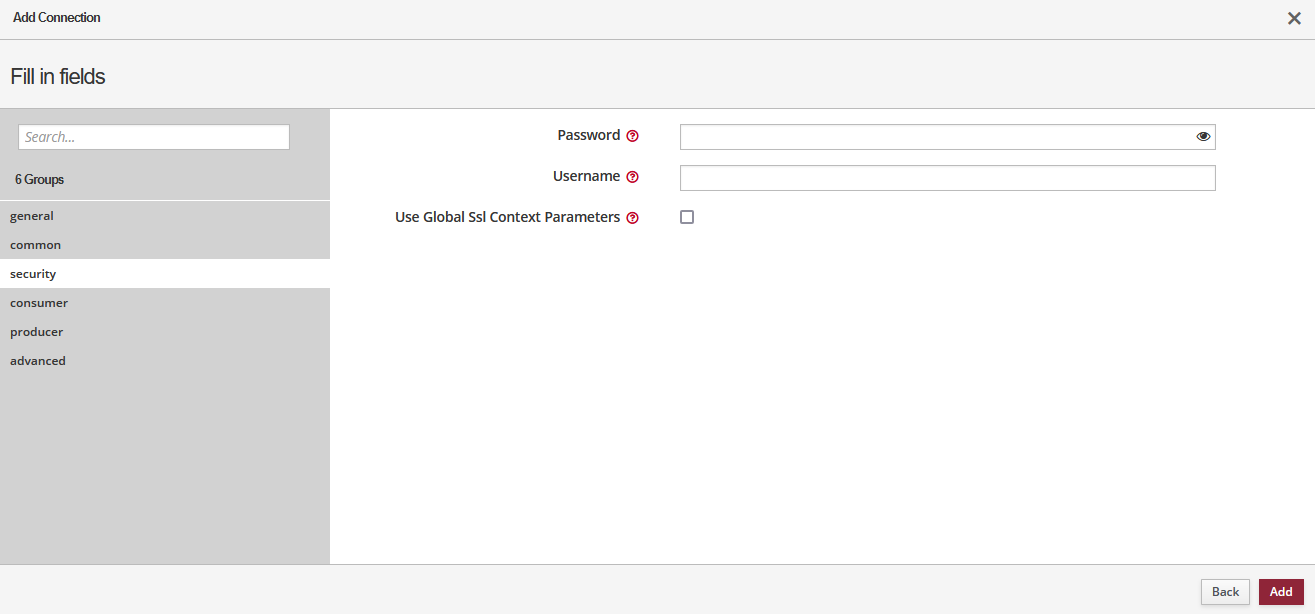This screenshot has width=1315, height=614.
Task: Enable the Use Global Ssl Context Parameters checkbox
Action: 687,217
